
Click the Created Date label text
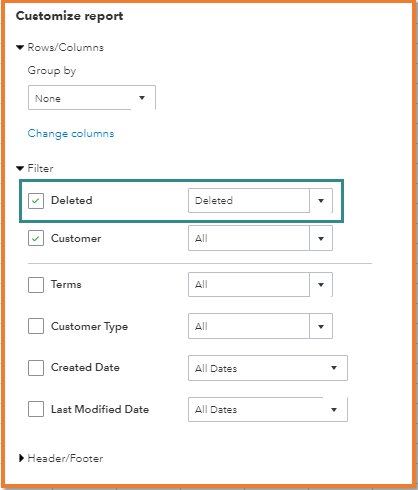tap(85, 367)
